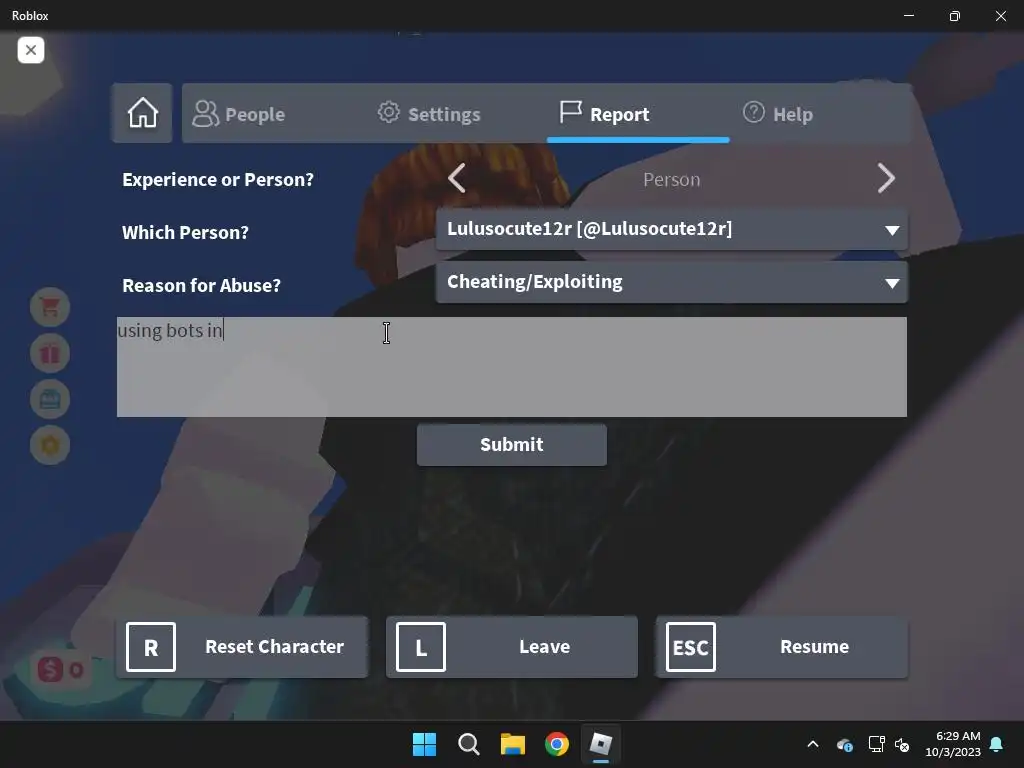Screen dimensions: 1024x768
Task: Open the Home tab icon
Action: [142, 113]
